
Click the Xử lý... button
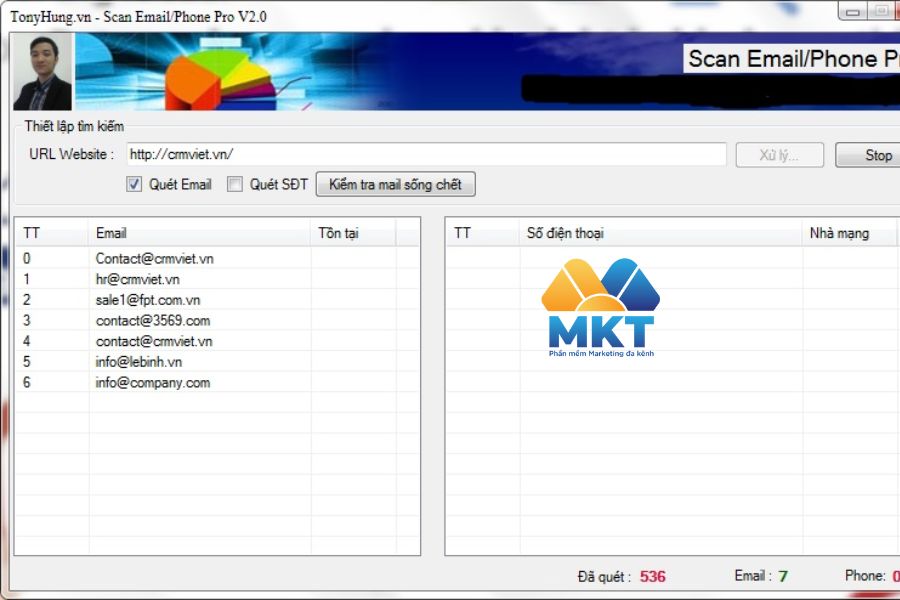(779, 155)
